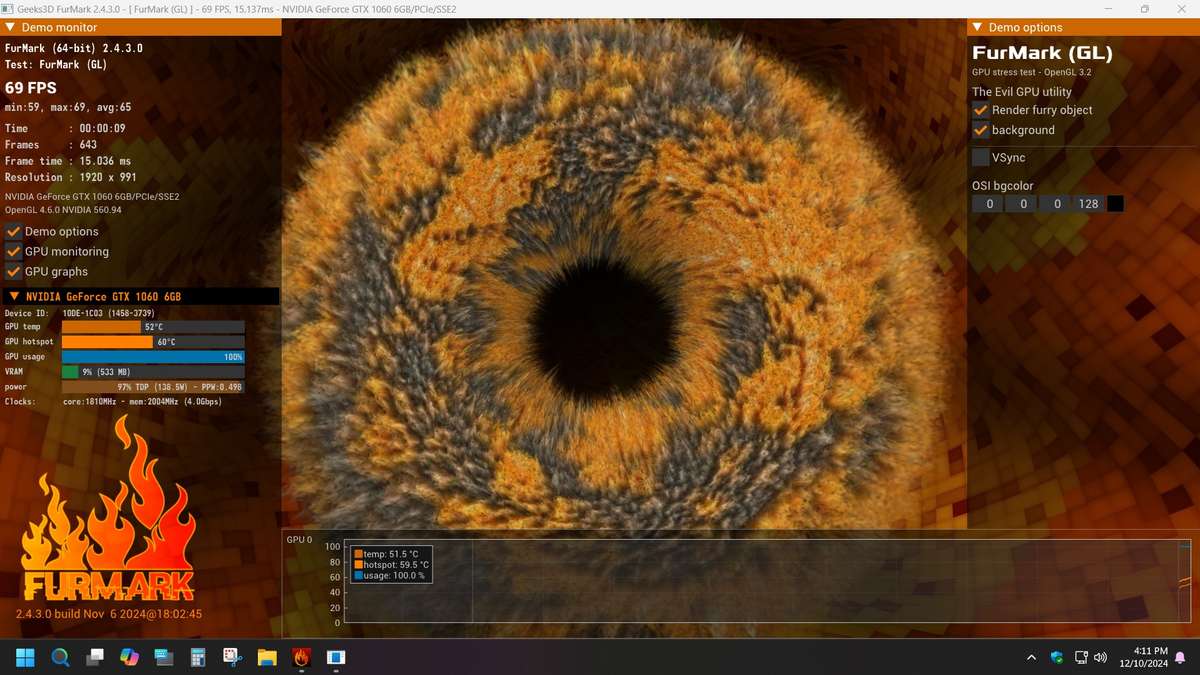Open Copilot from the taskbar
This screenshot has width=1200, height=675.
point(129,657)
